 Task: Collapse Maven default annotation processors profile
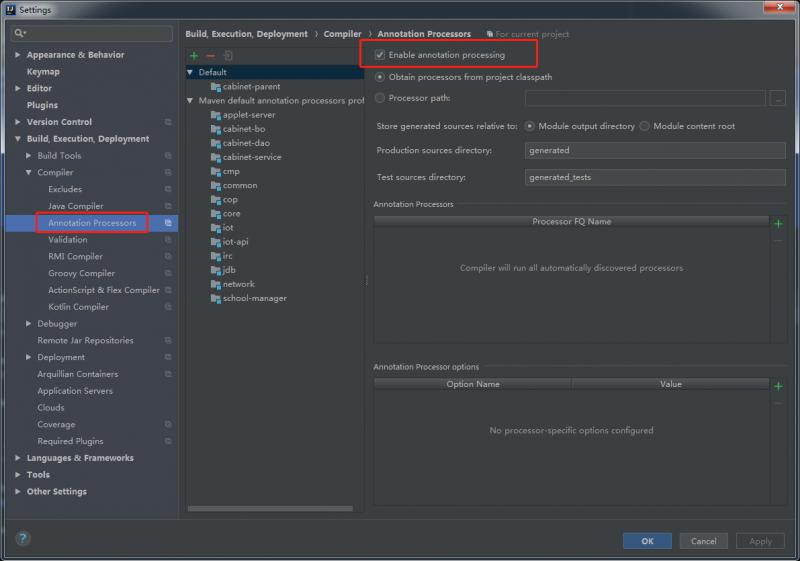tap(190, 100)
